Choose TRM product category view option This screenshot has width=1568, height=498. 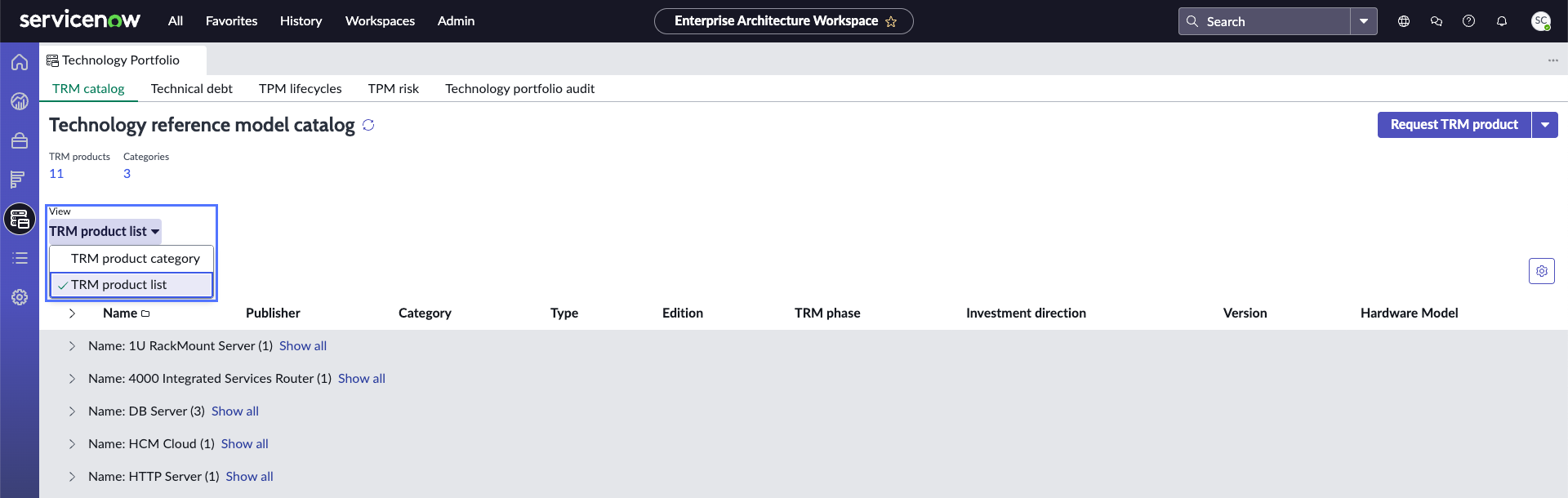click(x=131, y=259)
